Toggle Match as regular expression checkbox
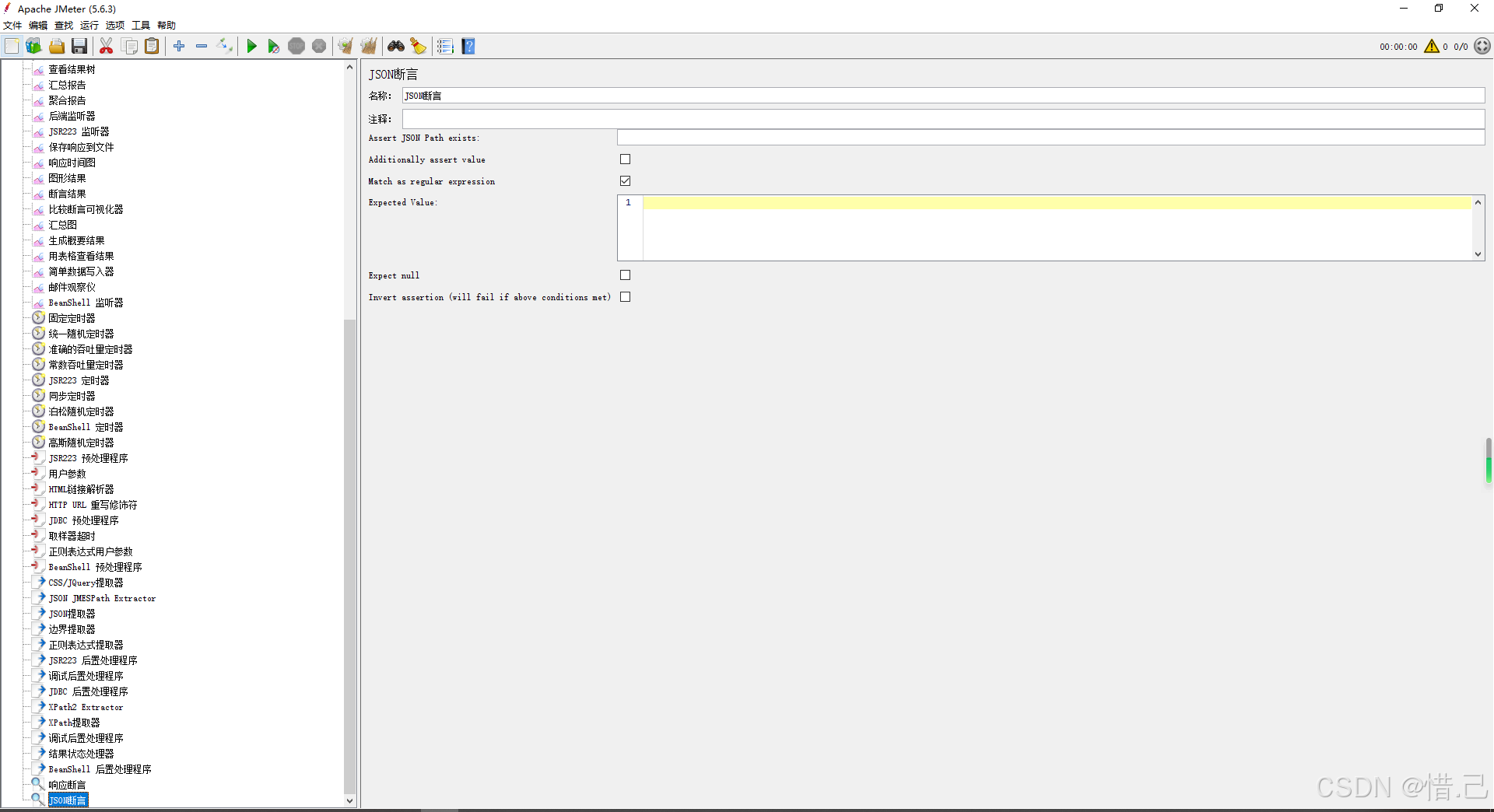 click(x=625, y=181)
